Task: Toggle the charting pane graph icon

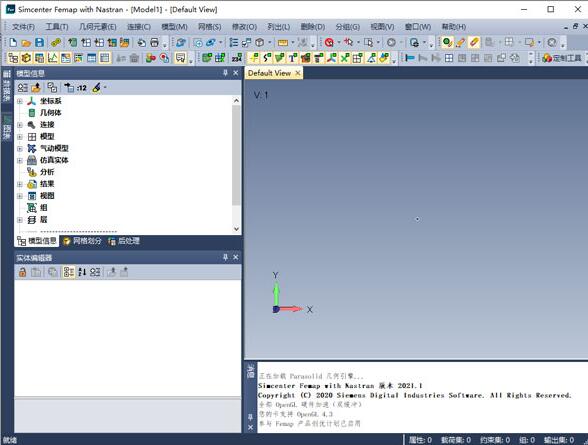Action: (x=52, y=58)
